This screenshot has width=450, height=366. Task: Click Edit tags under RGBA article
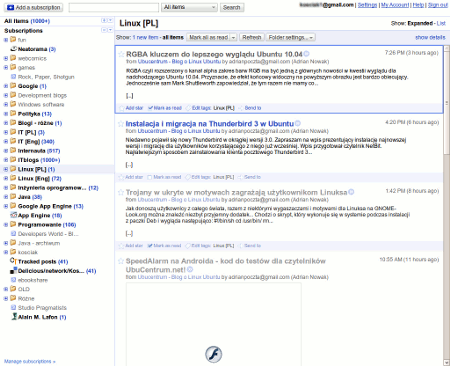pyautogui.click(x=201, y=108)
